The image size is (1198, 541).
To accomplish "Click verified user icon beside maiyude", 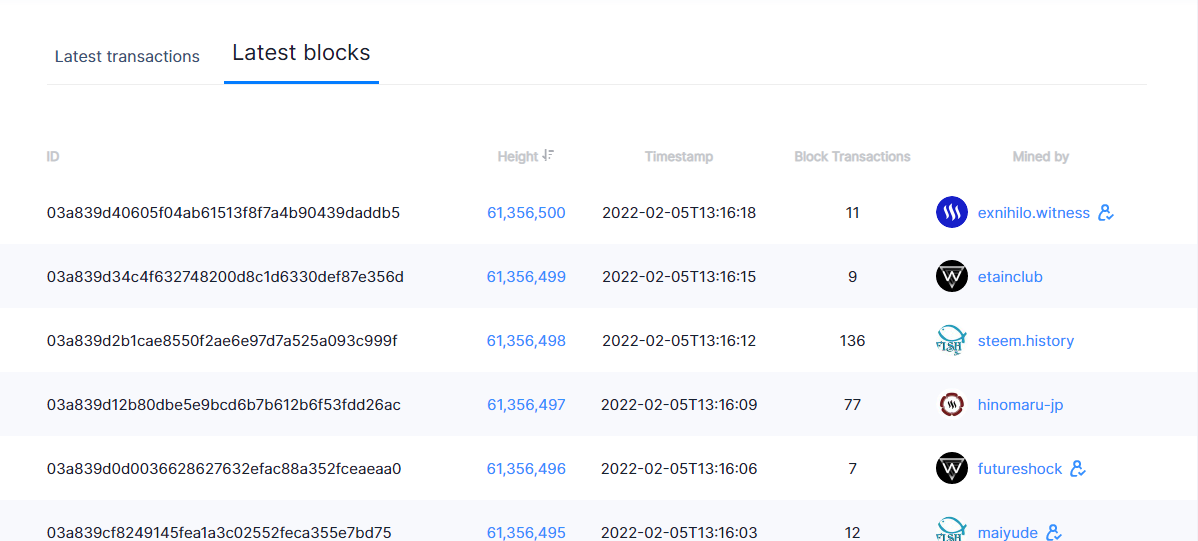I will (1053, 532).
